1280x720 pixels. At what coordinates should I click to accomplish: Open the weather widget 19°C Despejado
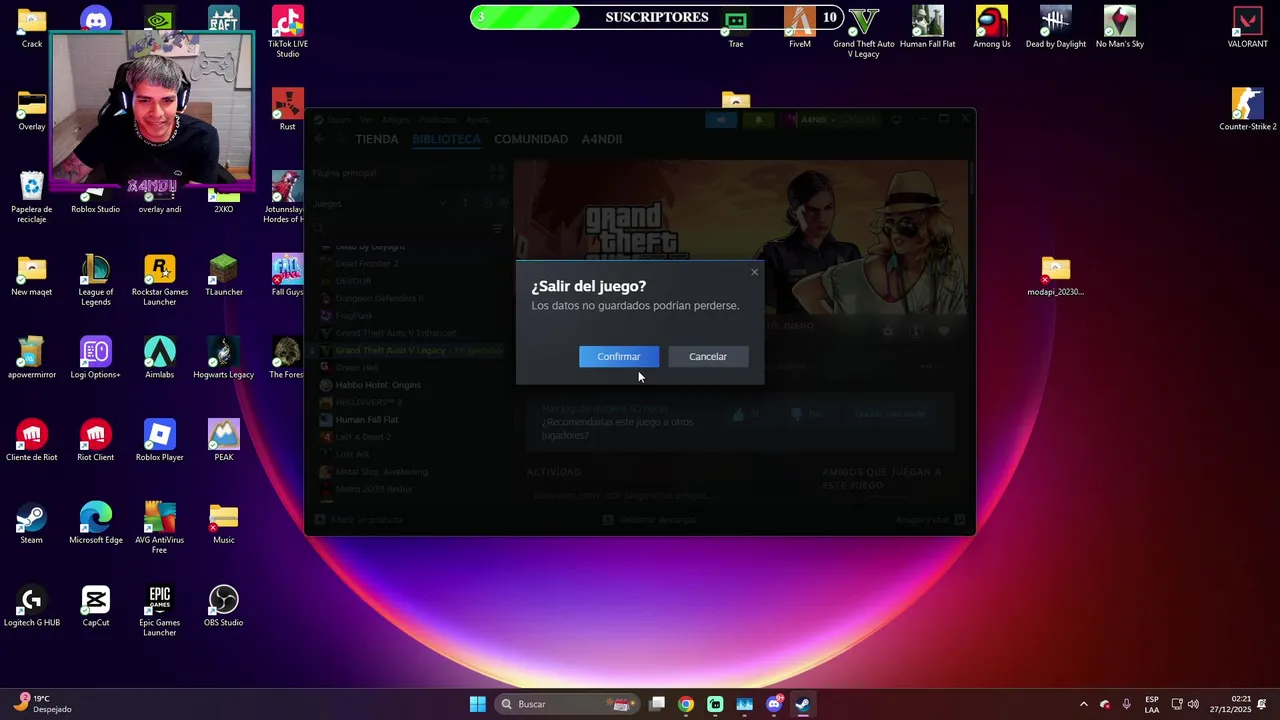click(x=44, y=704)
